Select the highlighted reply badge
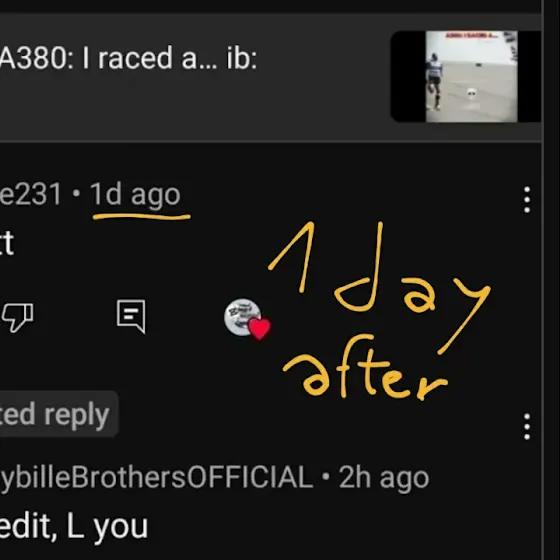The image size is (560, 560). pos(59,414)
